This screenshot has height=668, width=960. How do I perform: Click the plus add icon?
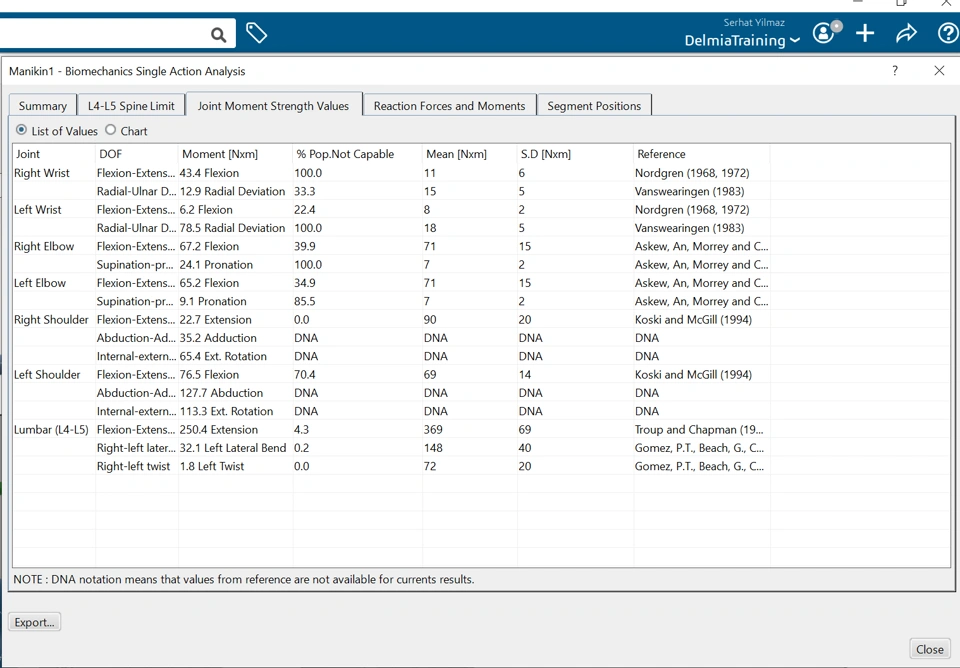pos(865,34)
